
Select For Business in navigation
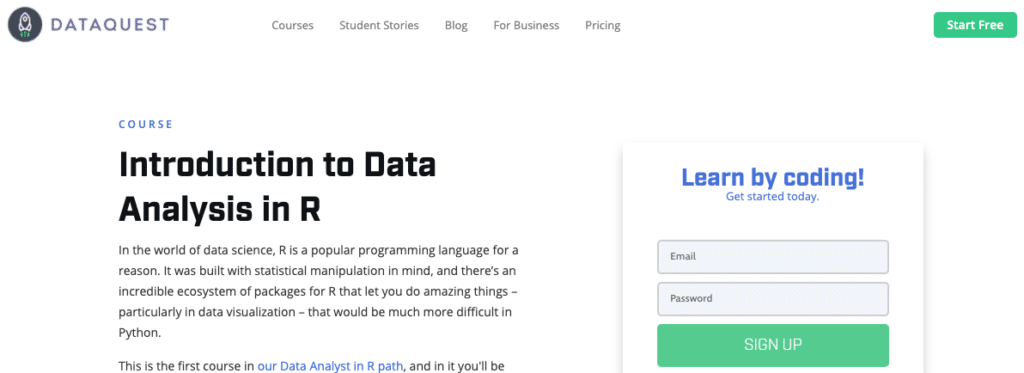526,25
